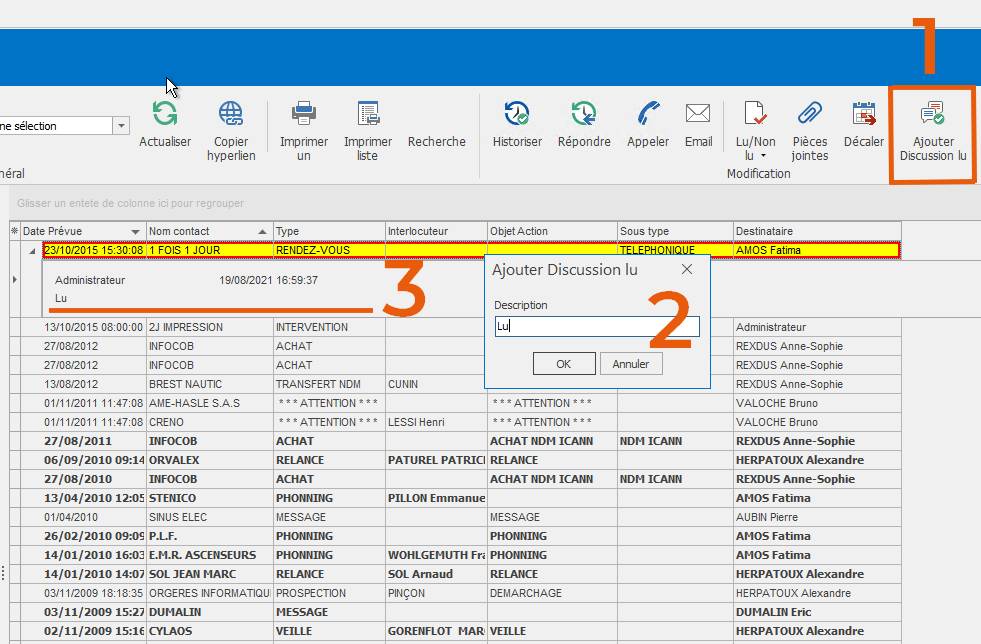Click the Répondre icon

(x=584, y=113)
